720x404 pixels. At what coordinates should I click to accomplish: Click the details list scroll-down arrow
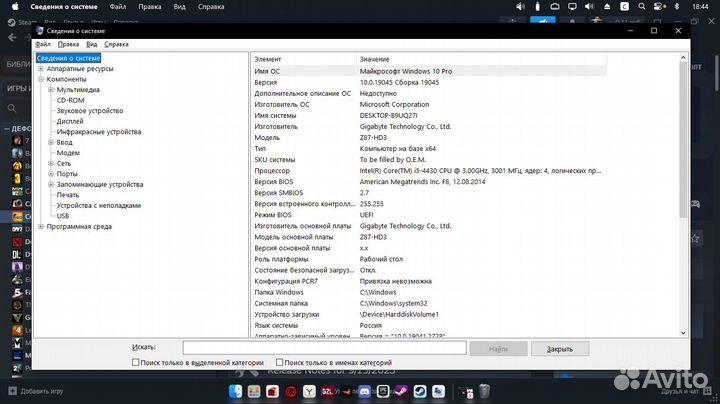tap(683, 332)
